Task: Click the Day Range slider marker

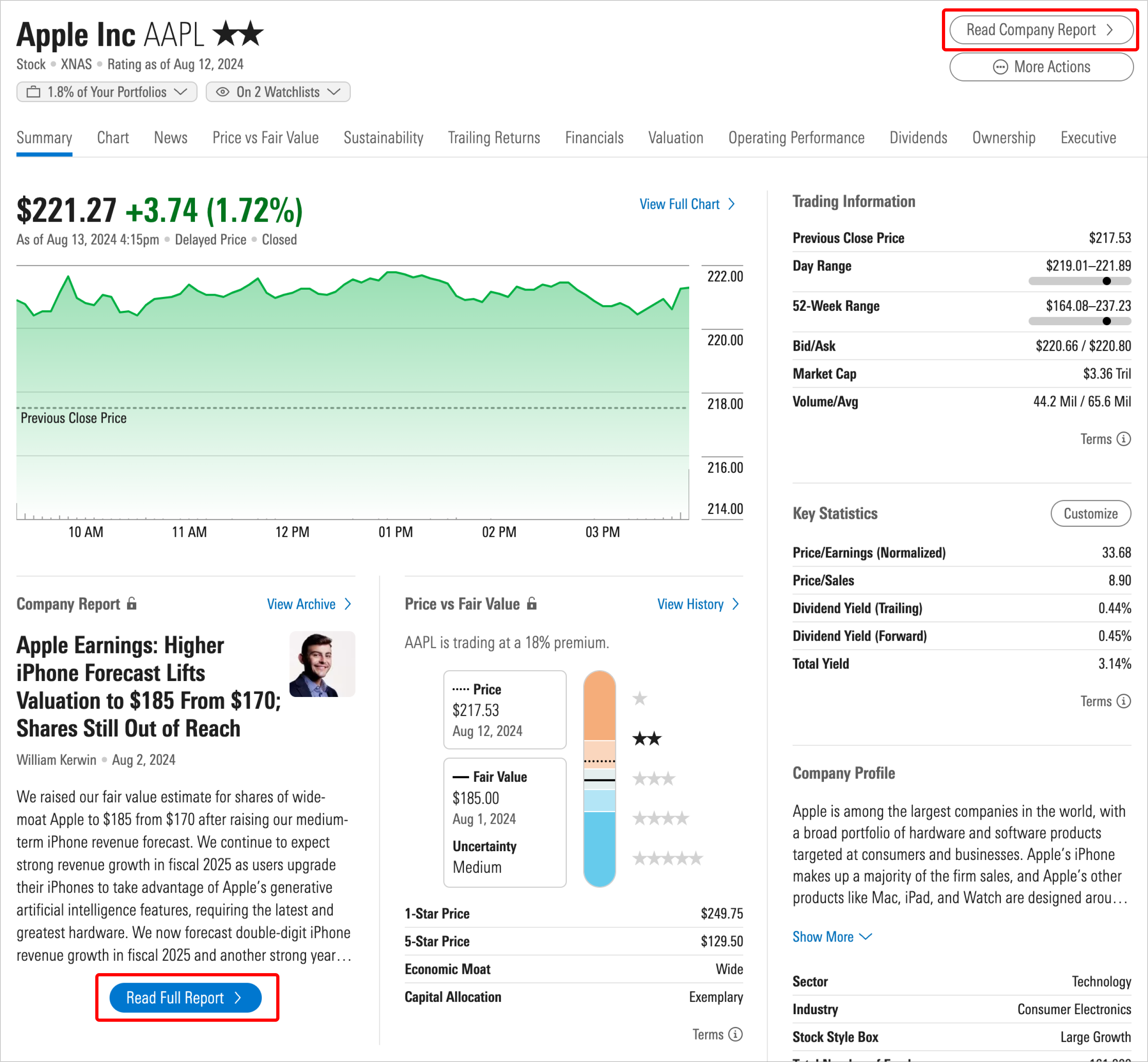Action: (1107, 281)
